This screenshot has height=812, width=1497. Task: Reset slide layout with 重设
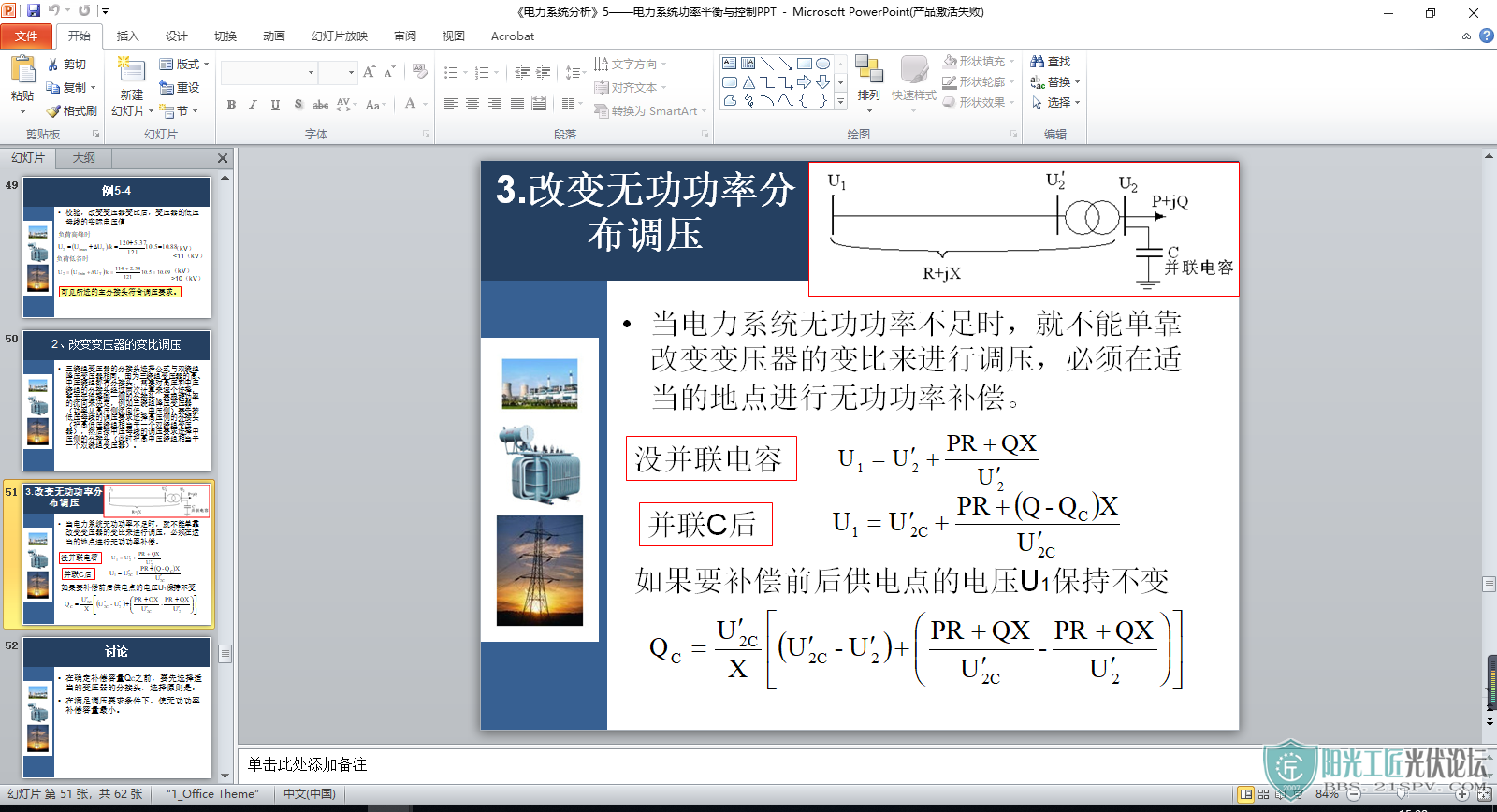179,87
